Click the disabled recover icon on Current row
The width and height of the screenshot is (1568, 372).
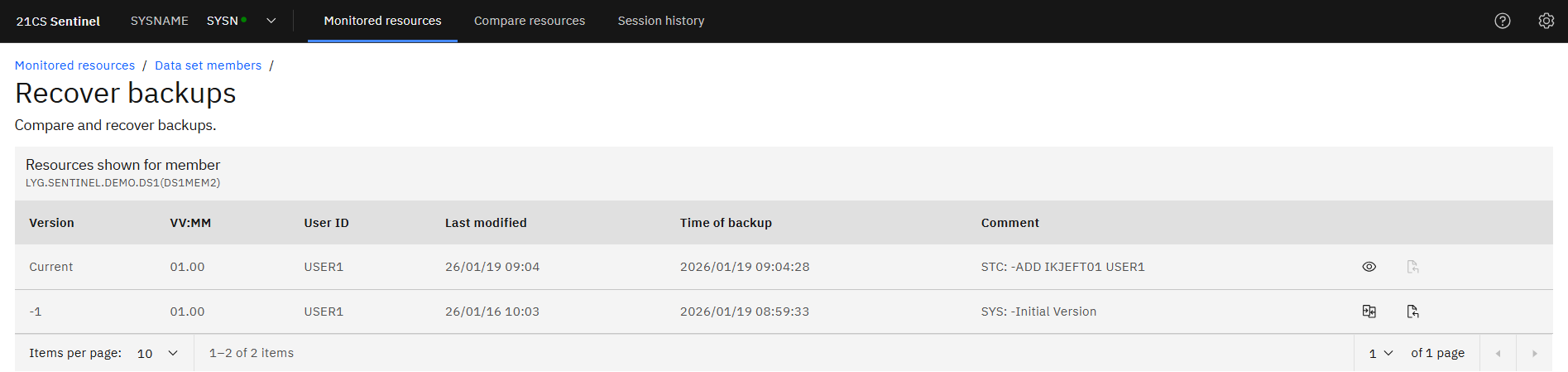click(1412, 267)
